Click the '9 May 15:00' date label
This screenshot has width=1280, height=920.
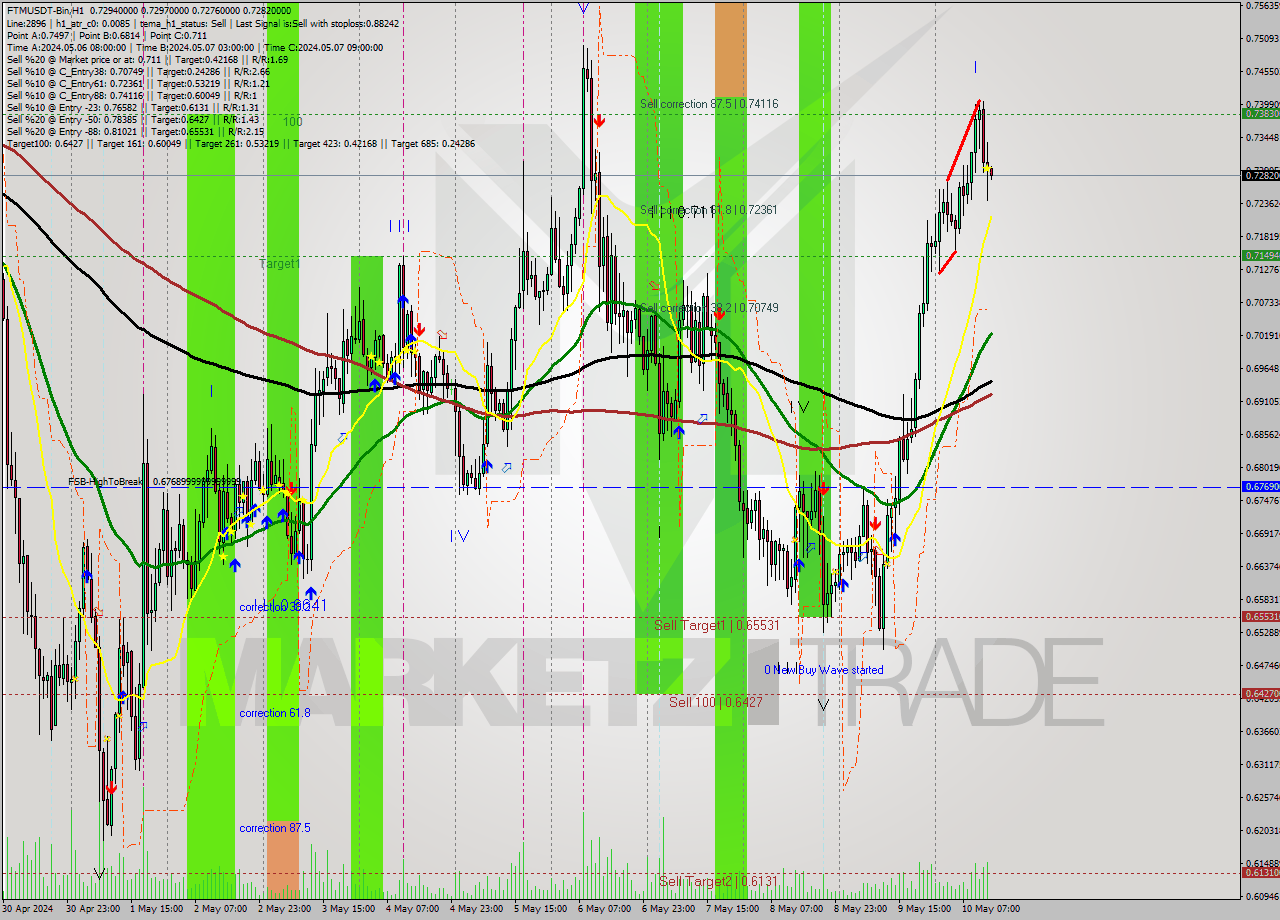[922, 910]
